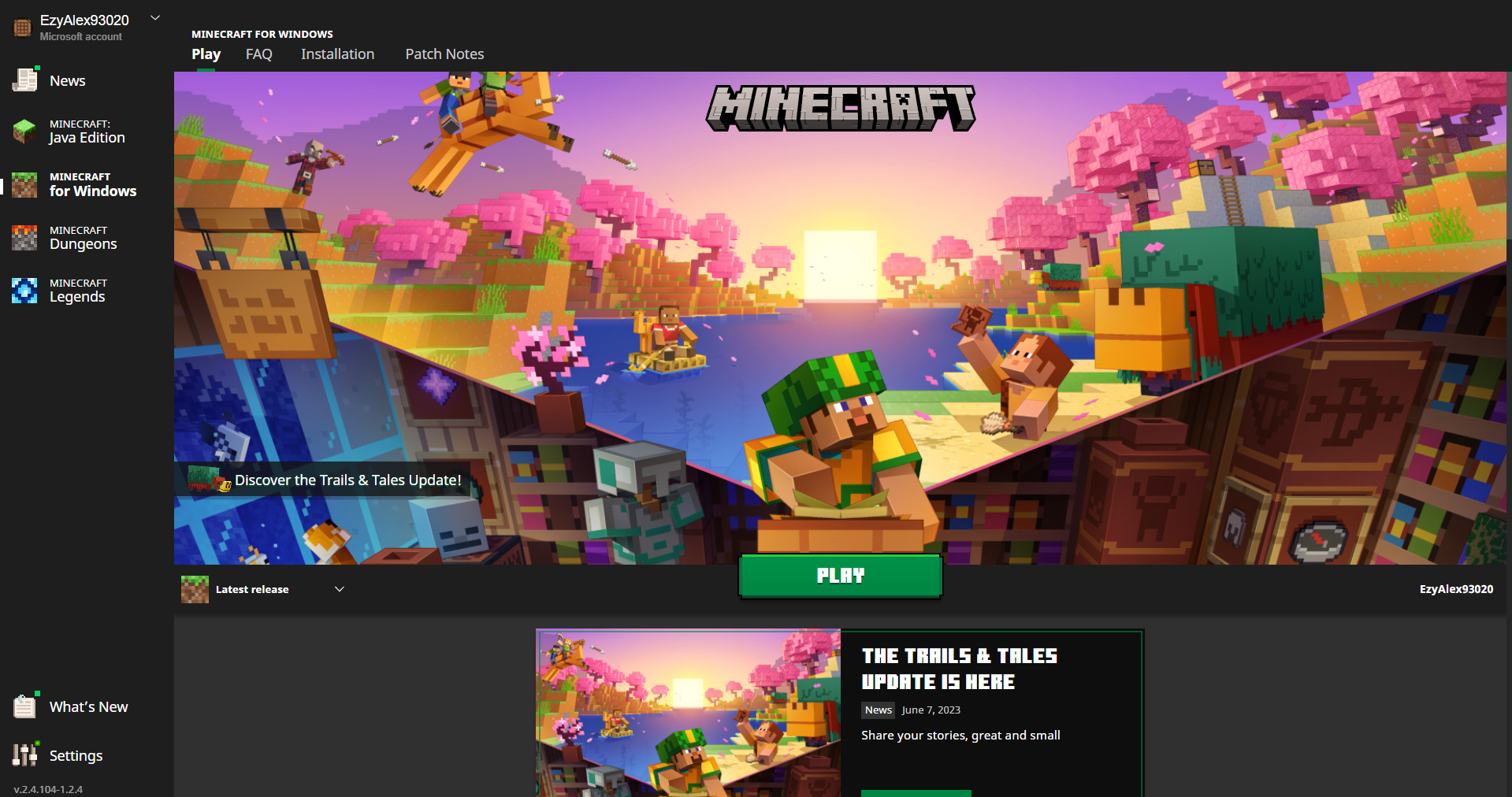Open the Settings sliders icon
This screenshot has height=797, width=1512.
point(25,754)
